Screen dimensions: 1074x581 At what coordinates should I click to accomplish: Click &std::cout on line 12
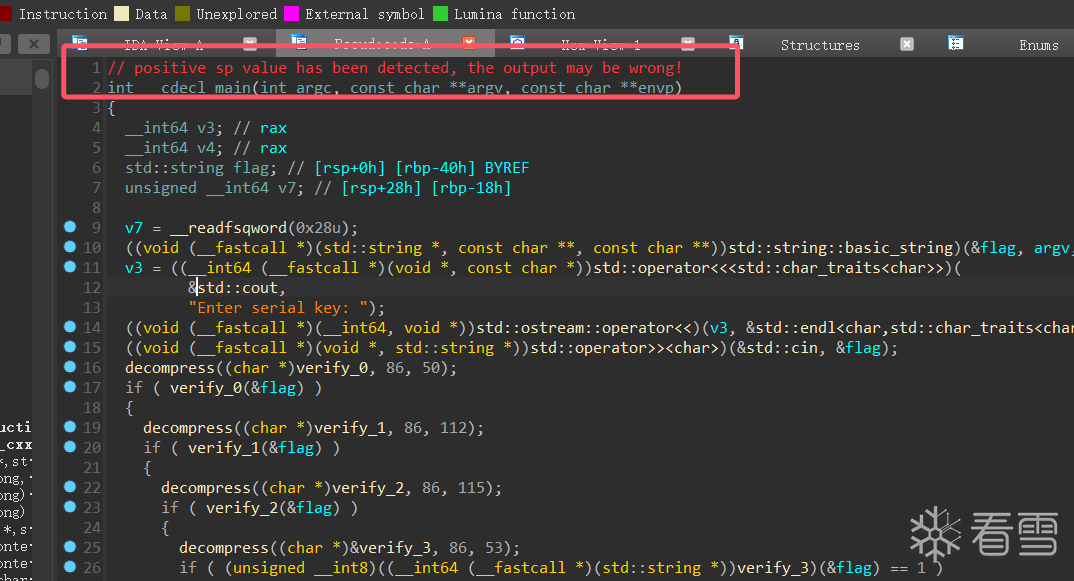(233, 288)
